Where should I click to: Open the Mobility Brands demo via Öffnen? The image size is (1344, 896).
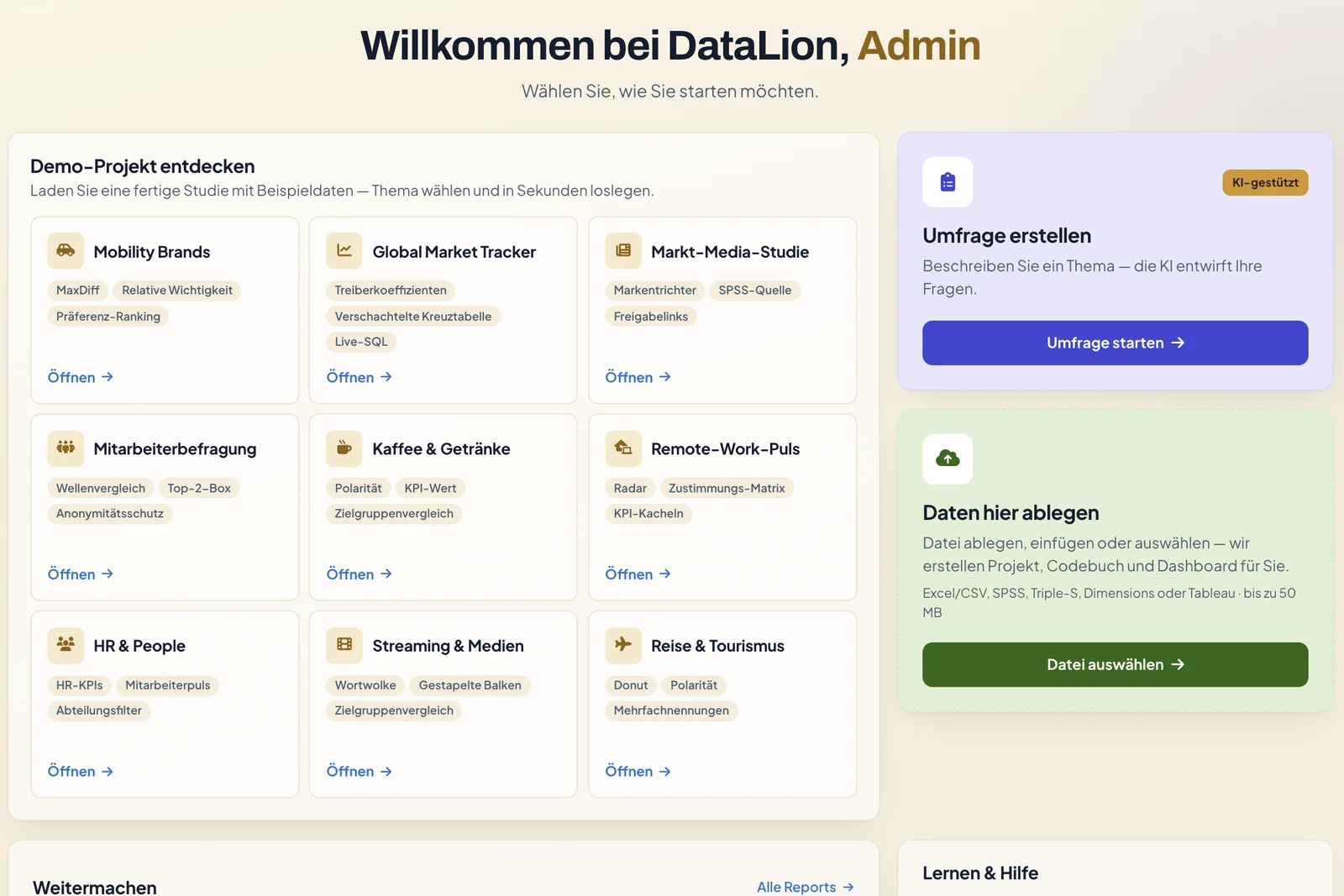pos(81,377)
